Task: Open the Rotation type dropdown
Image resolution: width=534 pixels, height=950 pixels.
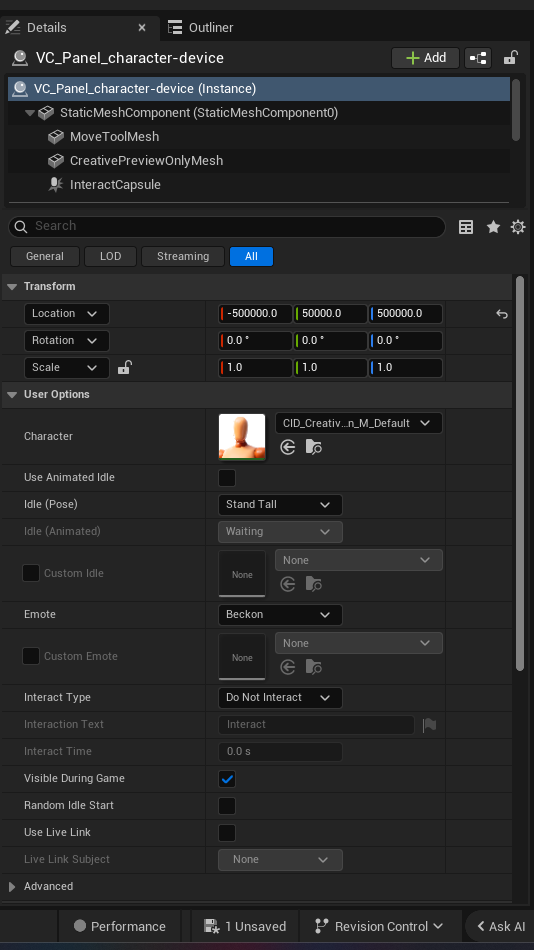Action: click(67, 340)
